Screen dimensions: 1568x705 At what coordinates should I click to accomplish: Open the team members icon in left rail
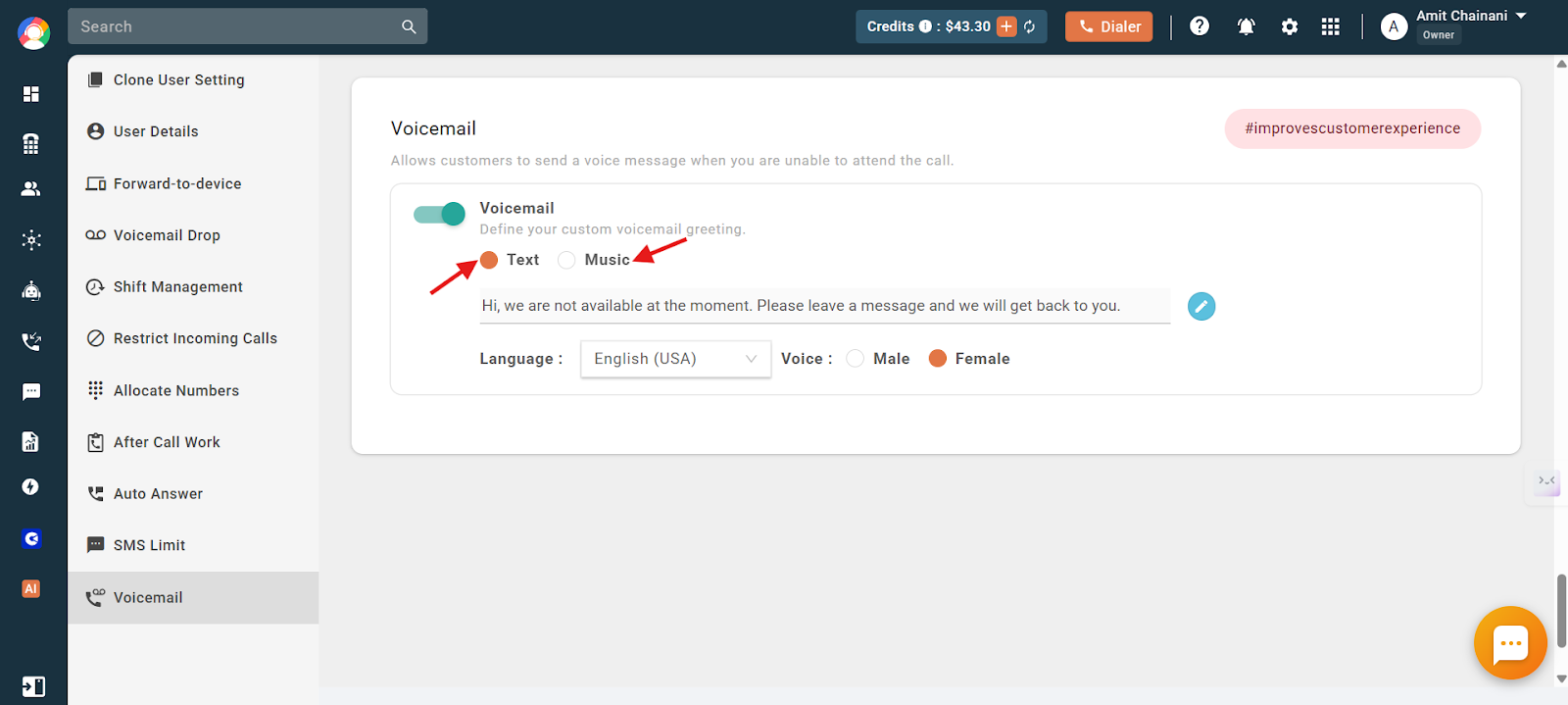(31, 189)
